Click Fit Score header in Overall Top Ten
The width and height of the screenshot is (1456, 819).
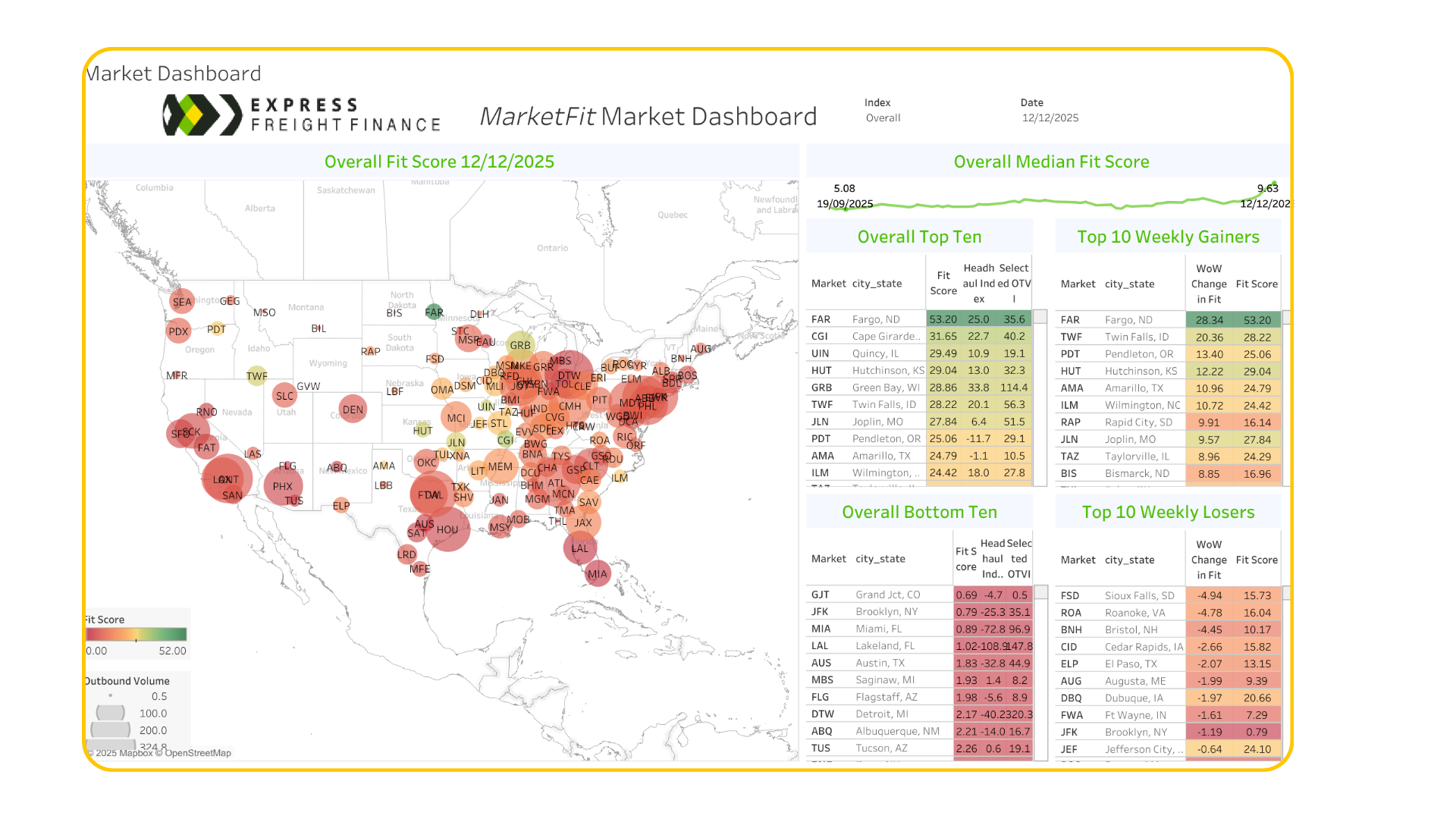pyautogui.click(x=943, y=284)
